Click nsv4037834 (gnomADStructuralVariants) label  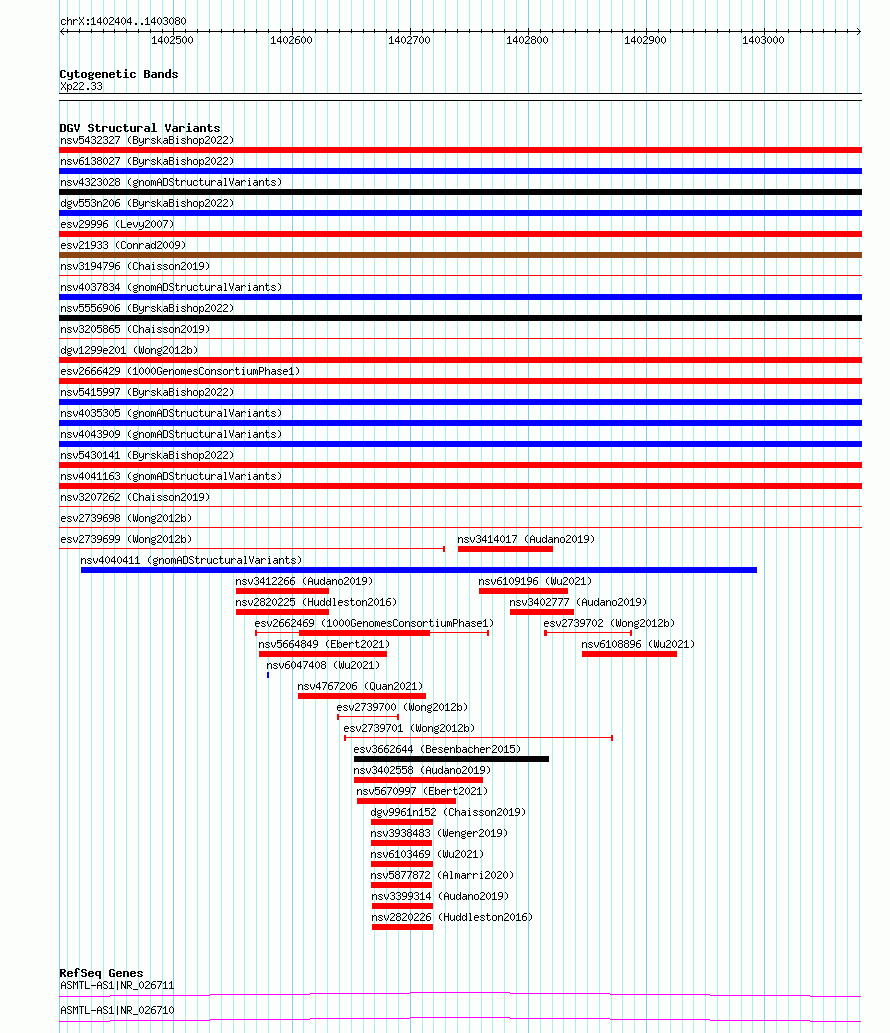(171, 287)
